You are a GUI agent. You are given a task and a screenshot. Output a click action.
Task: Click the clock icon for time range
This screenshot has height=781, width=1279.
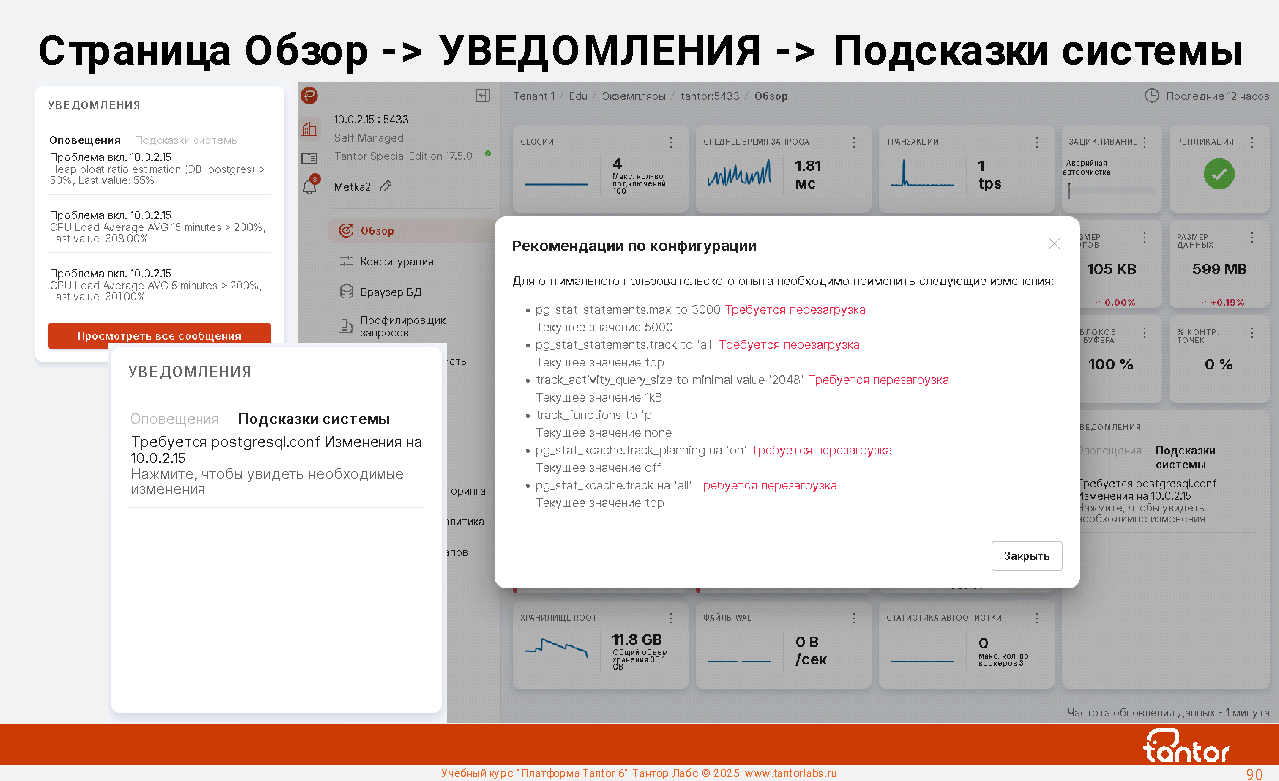click(x=1152, y=96)
